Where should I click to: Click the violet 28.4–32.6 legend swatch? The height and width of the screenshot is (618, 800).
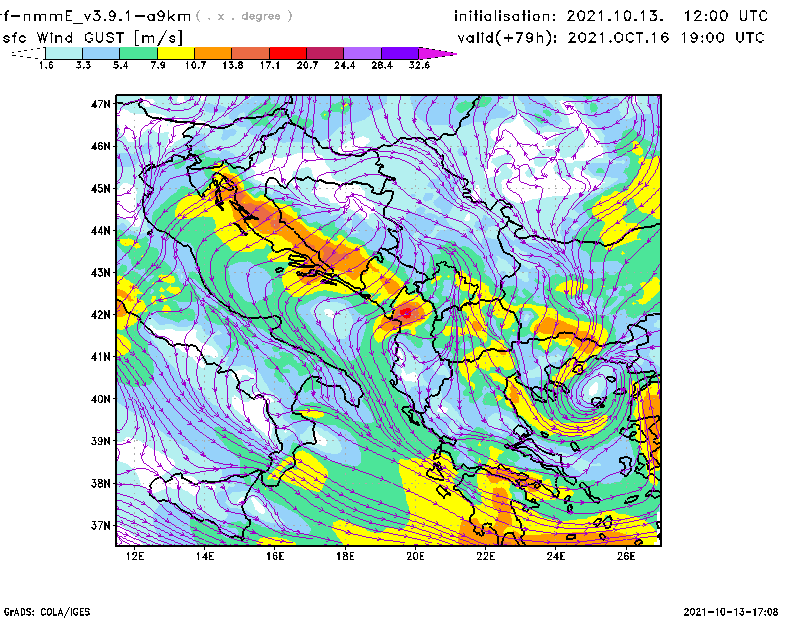(400, 53)
